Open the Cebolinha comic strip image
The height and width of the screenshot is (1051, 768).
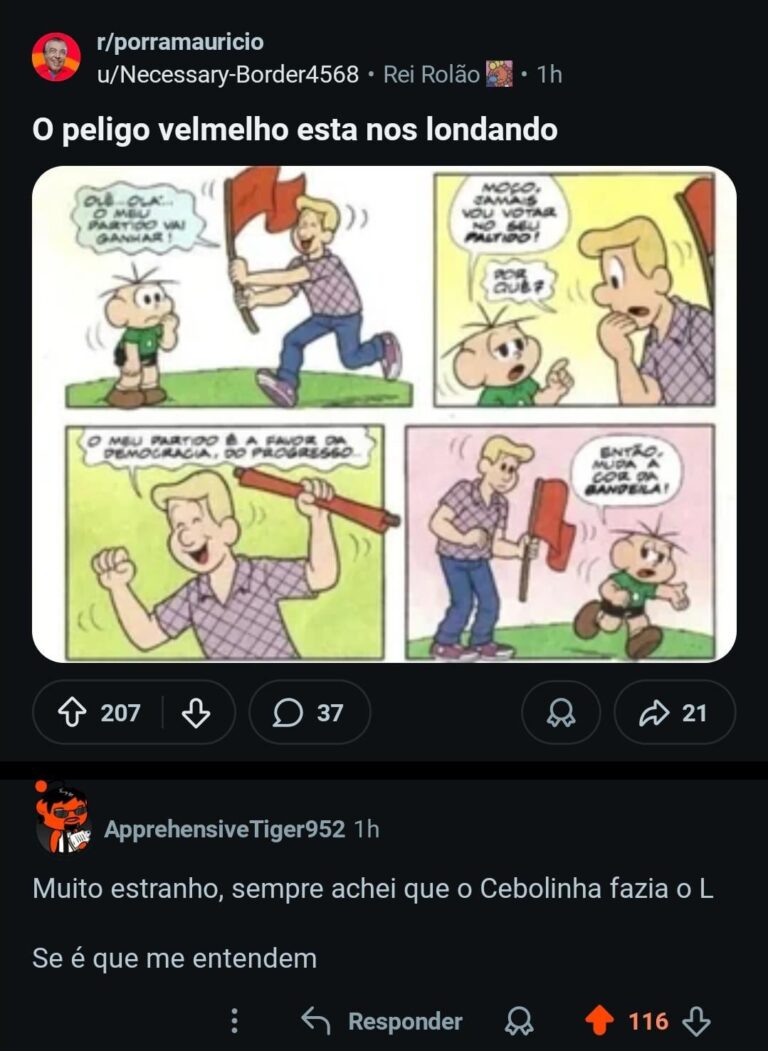click(384, 413)
